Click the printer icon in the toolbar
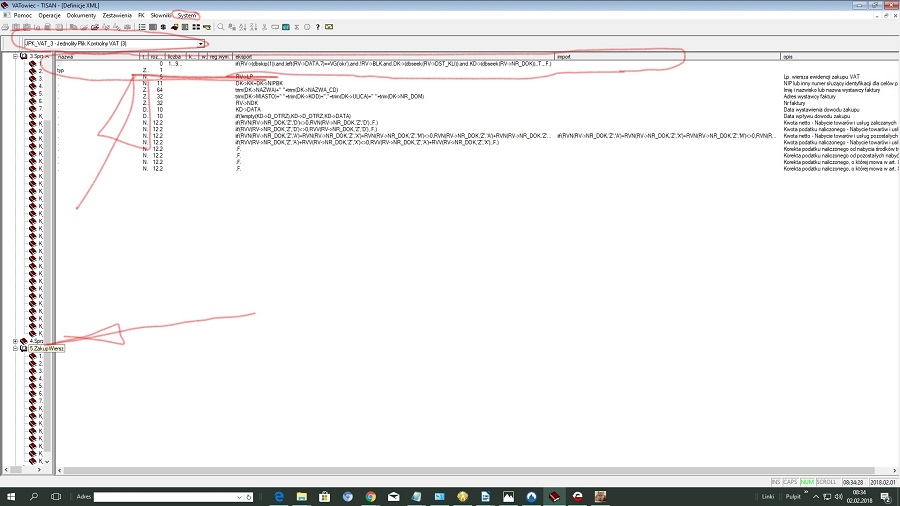The height and width of the screenshot is (506, 900). pos(5,27)
